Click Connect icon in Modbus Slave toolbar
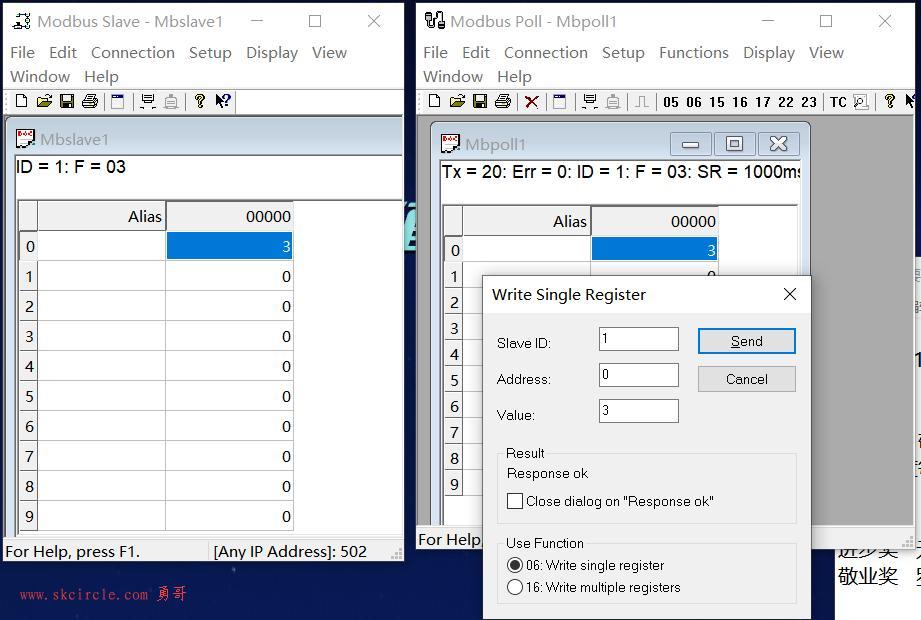This screenshot has width=921, height=620. tap(148, 101)
